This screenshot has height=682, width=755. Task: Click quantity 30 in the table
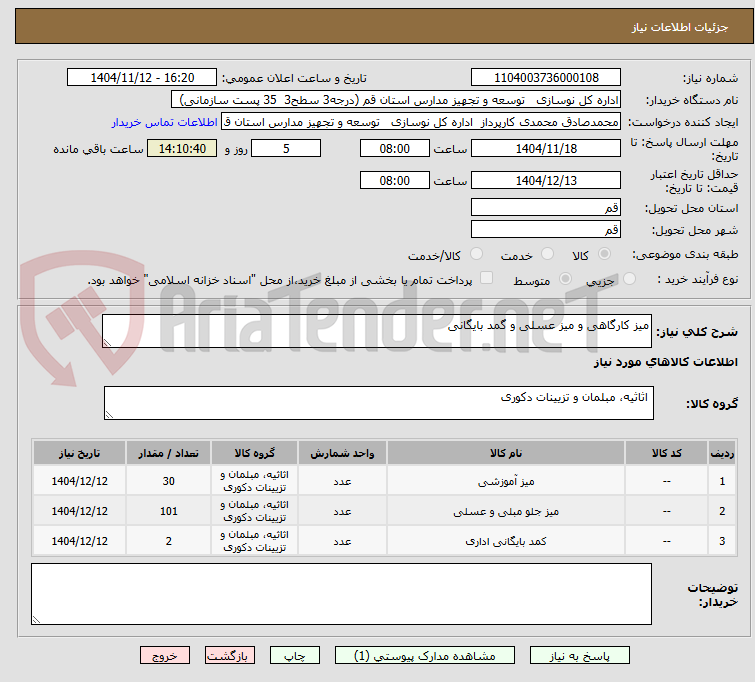pos(169,481)
